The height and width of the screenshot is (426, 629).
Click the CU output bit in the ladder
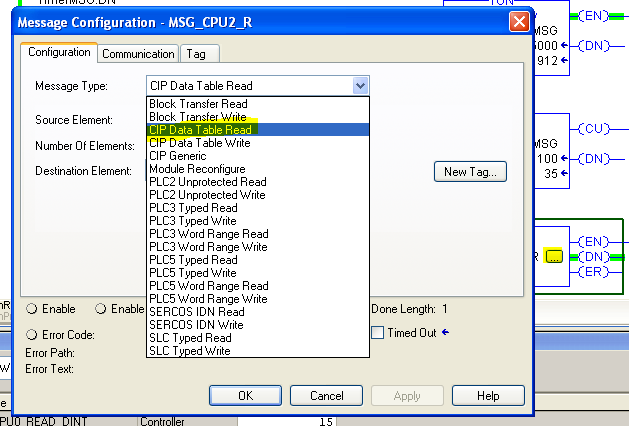[594, 129]
